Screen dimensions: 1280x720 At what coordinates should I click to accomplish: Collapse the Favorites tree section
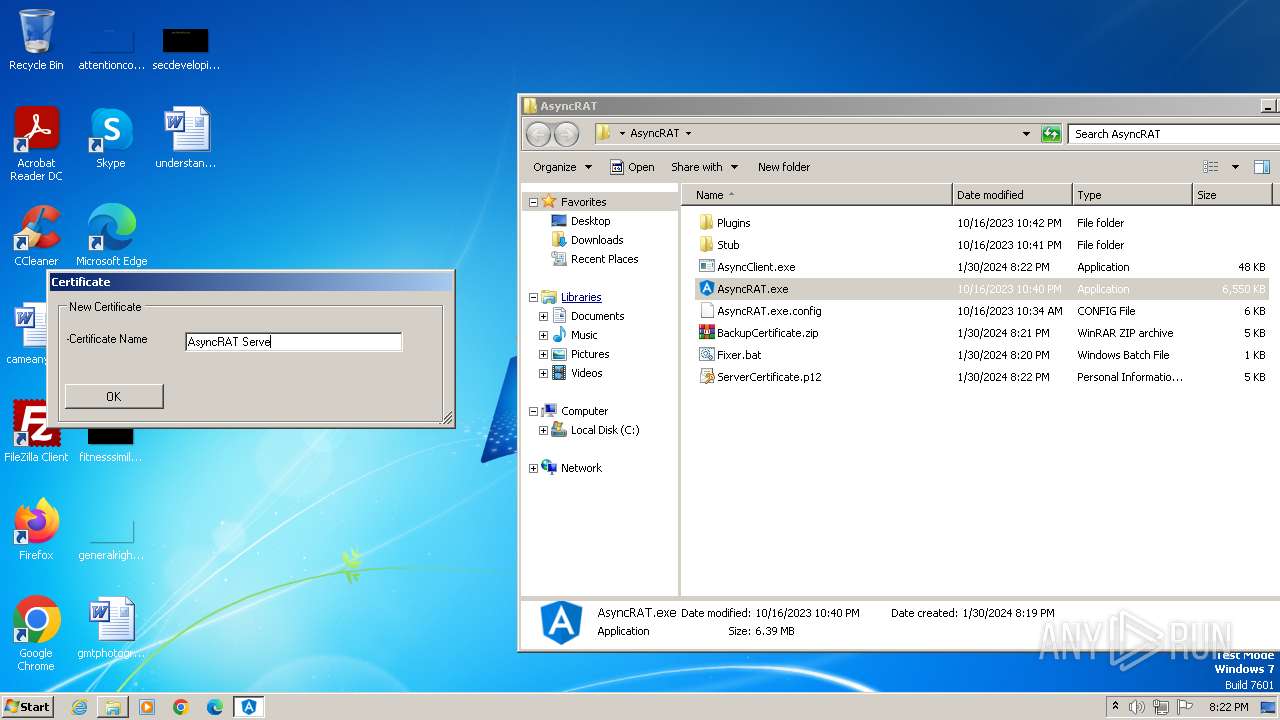pos(533,202)
